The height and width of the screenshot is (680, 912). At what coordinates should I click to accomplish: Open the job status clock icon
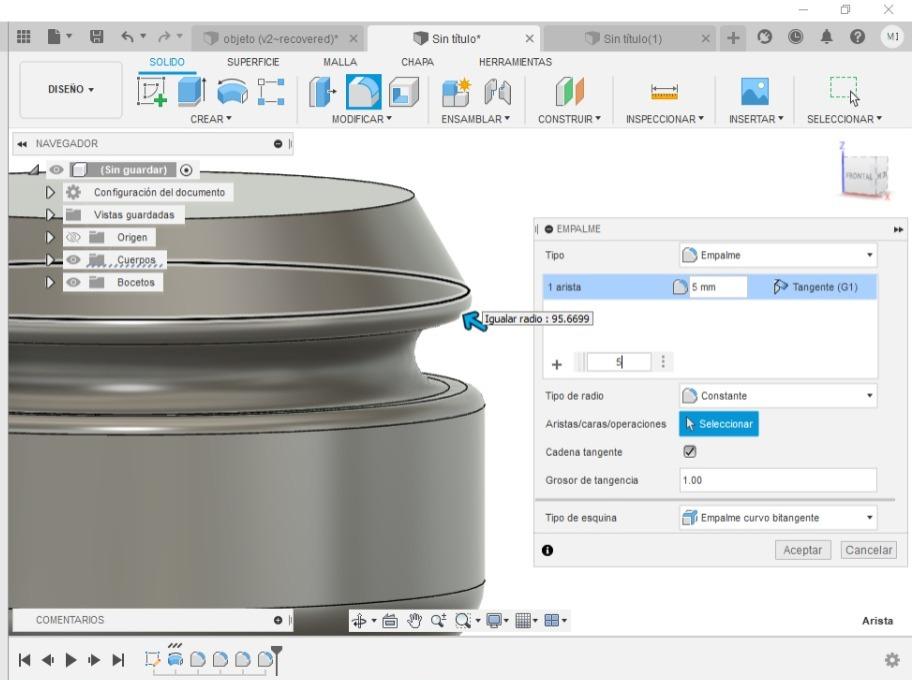coord(795,37)
